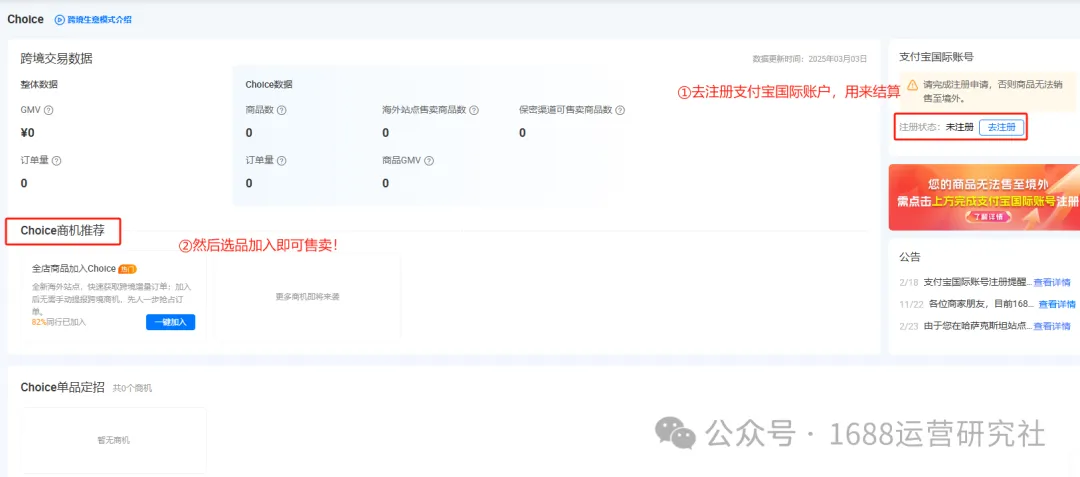The height and width of the screenshot is (477, 1080).
Task: Click the ¥0 GMV value
Action: (x=28, y=133)
